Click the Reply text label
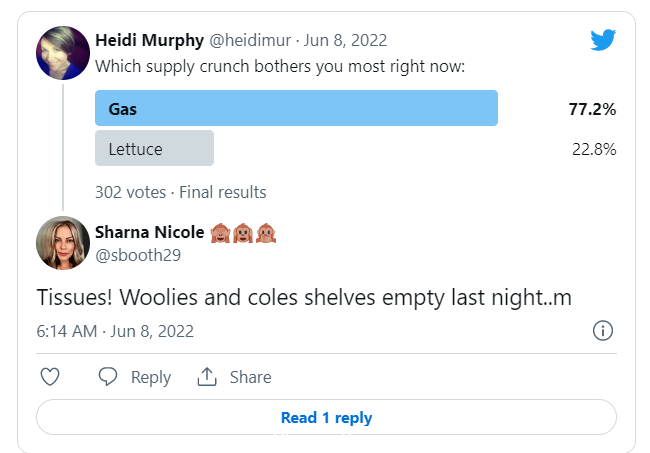 (151, 378)
